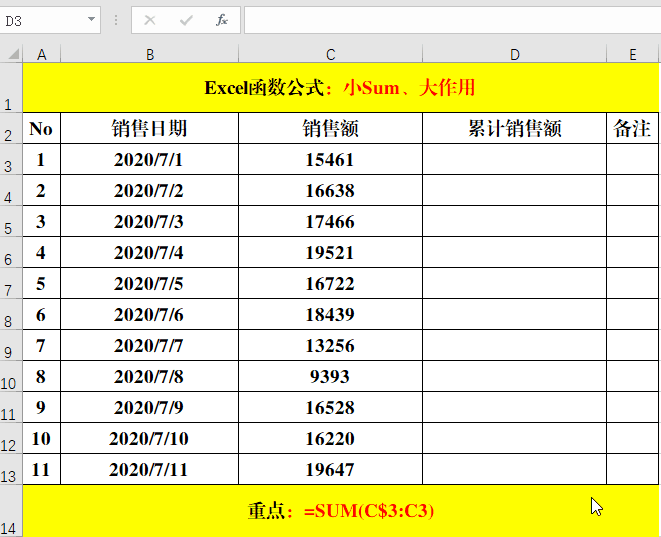Expand the Name Box dropdown arrow
Screen dimensions: 661x537
91,19
